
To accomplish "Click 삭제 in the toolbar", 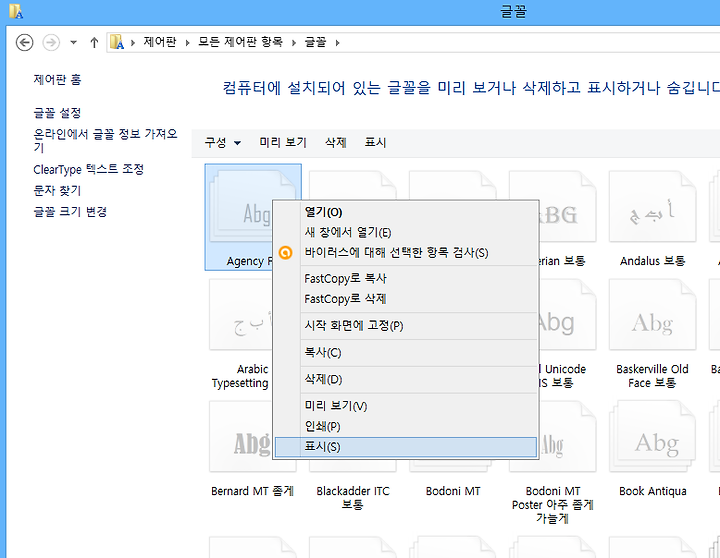I will (x=336, y=142).
